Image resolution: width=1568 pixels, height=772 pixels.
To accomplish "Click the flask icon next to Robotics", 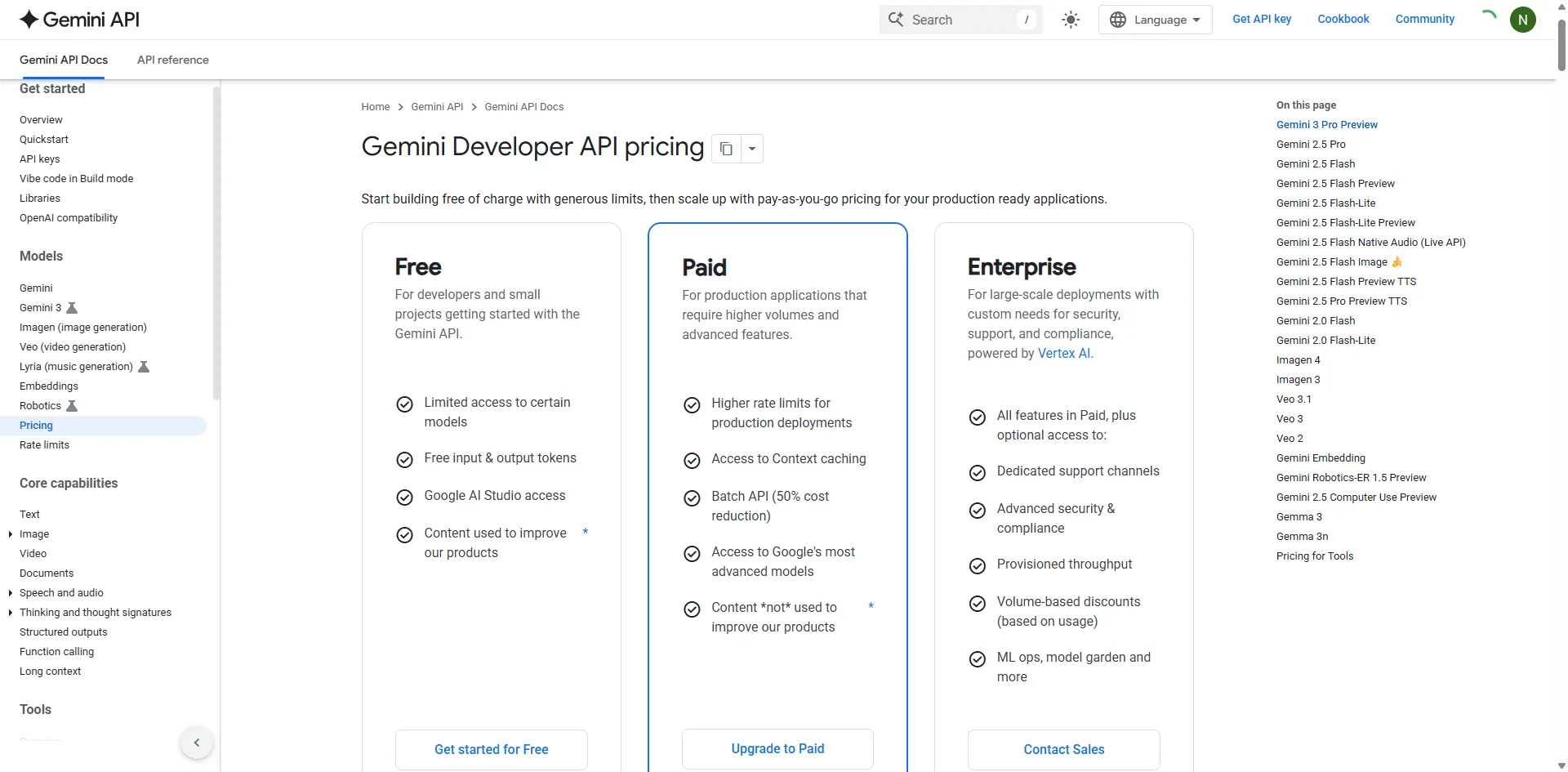I will [72, 406].
